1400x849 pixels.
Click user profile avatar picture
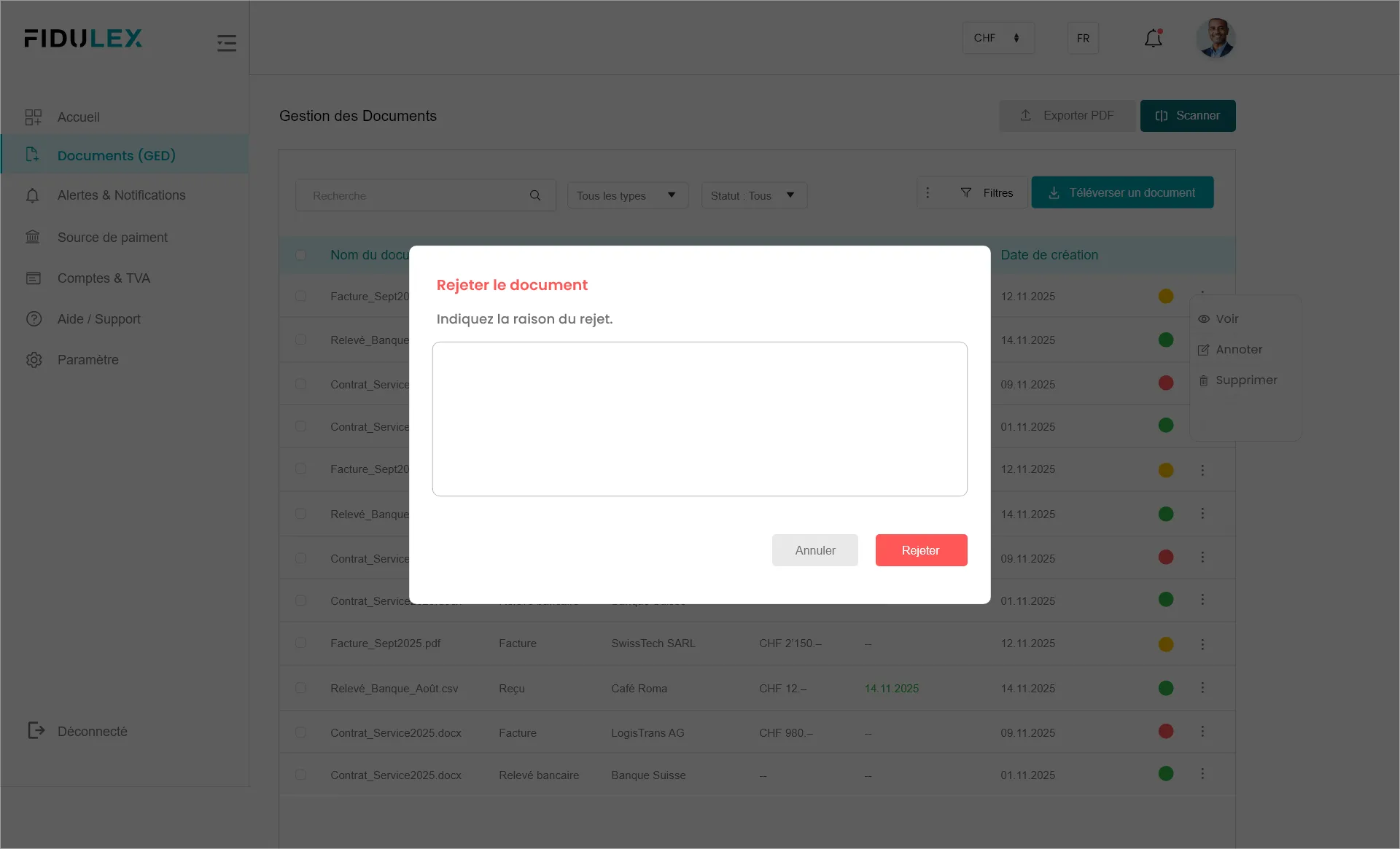(x=1215, y=38)
